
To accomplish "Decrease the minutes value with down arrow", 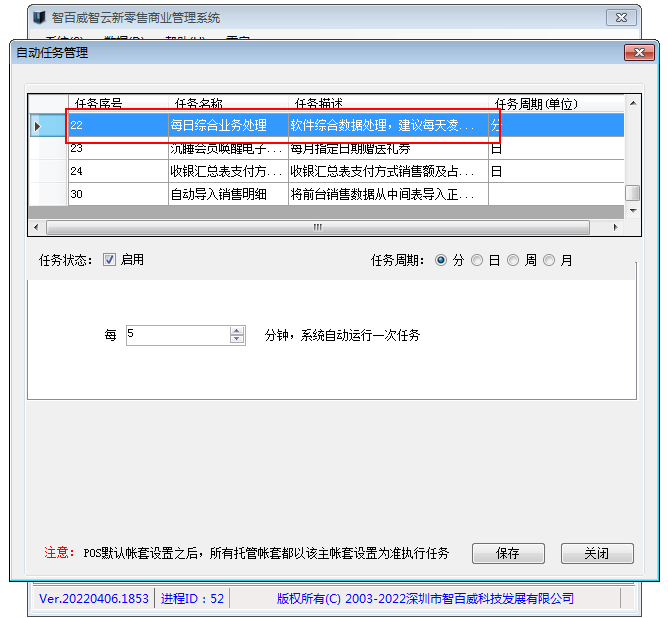I will [236, 340].
